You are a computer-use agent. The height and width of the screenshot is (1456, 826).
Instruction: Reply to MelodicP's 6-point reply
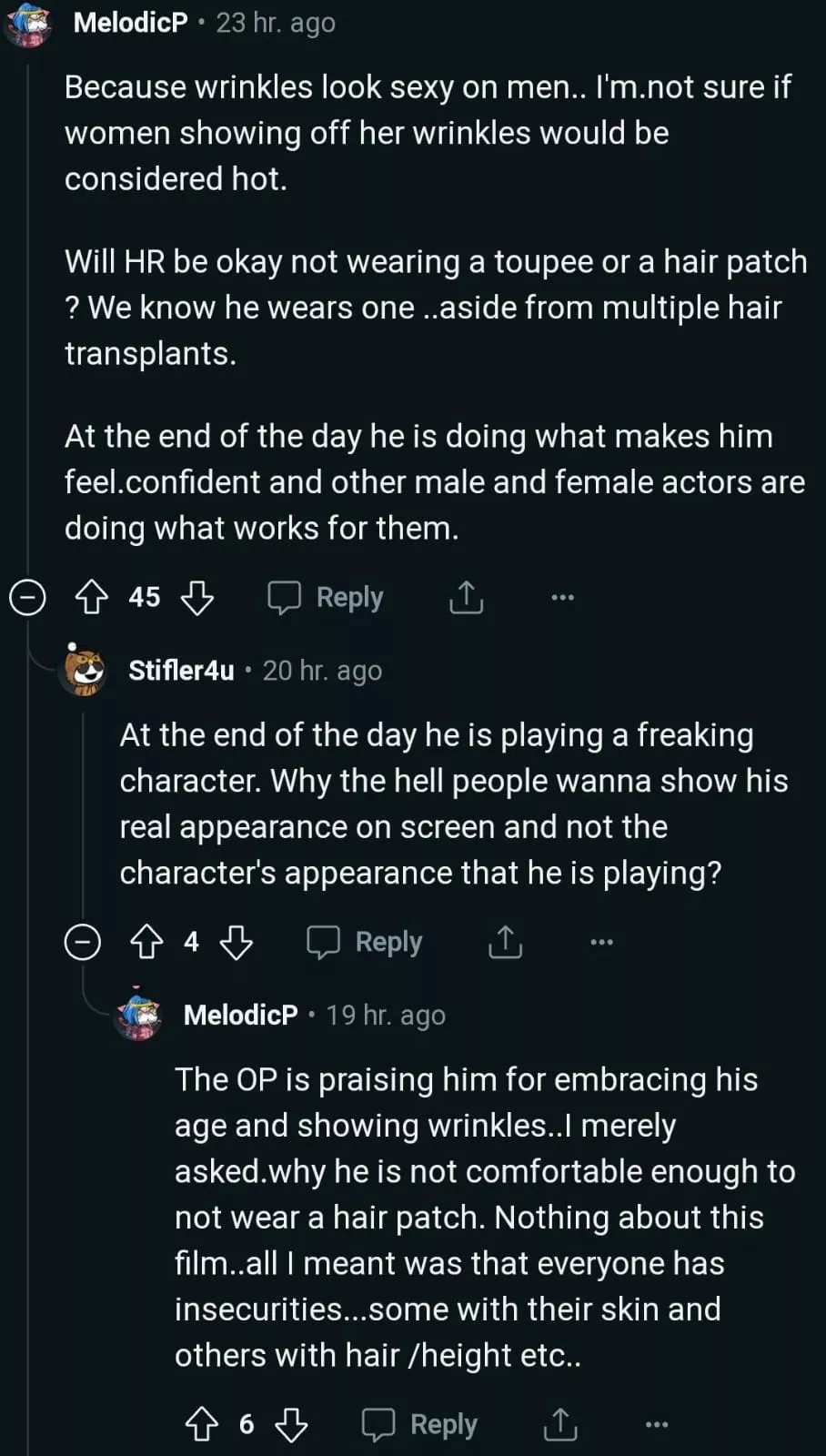tap(419, 1424)
